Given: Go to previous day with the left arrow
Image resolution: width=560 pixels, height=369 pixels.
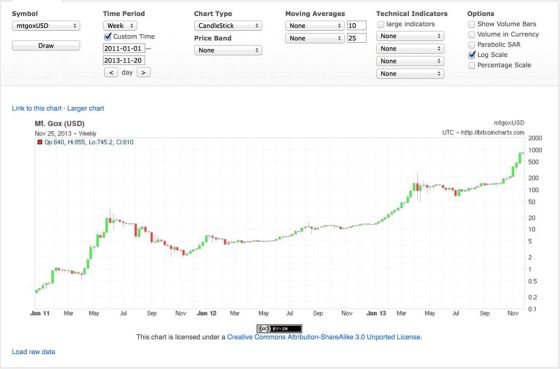Looking at the screenshot, I should [111, 73].
